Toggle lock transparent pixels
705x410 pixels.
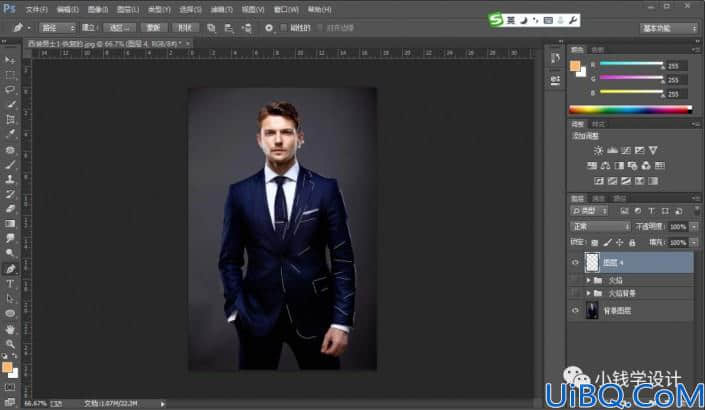tap(594, 243)
